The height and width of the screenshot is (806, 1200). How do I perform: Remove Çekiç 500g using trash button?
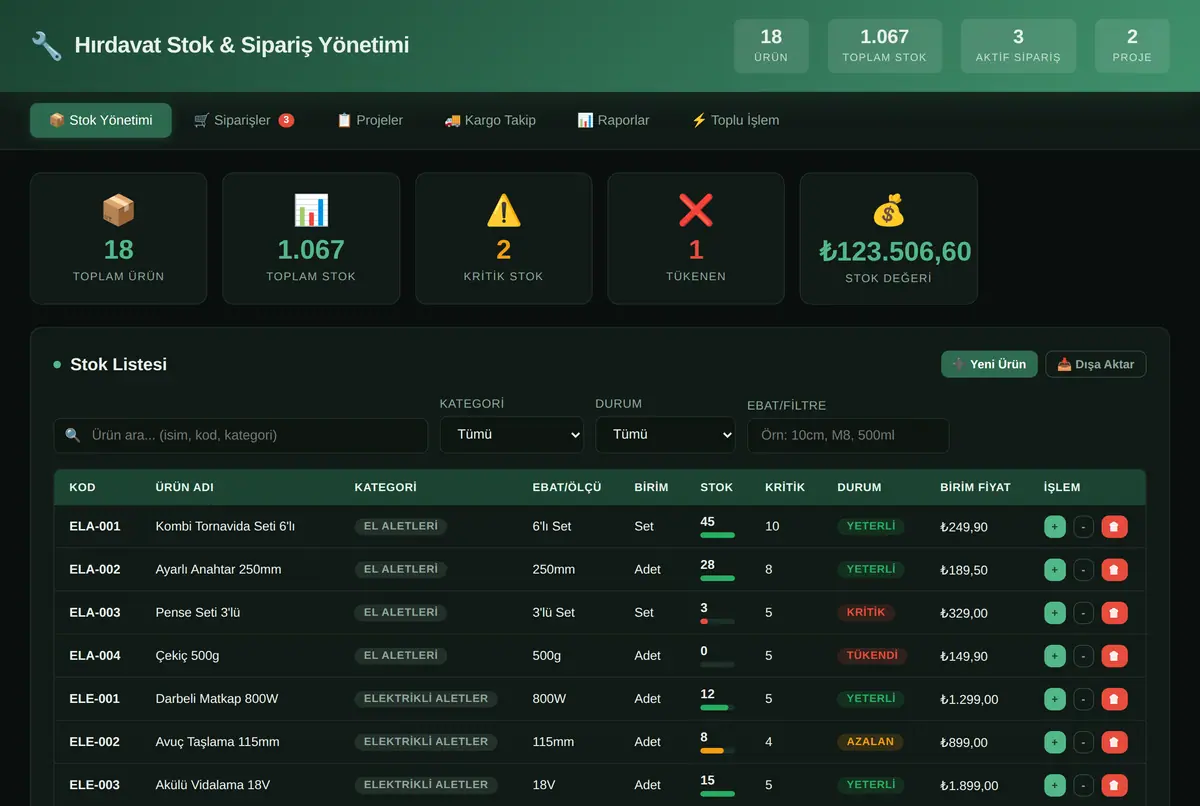[1115, 656]
